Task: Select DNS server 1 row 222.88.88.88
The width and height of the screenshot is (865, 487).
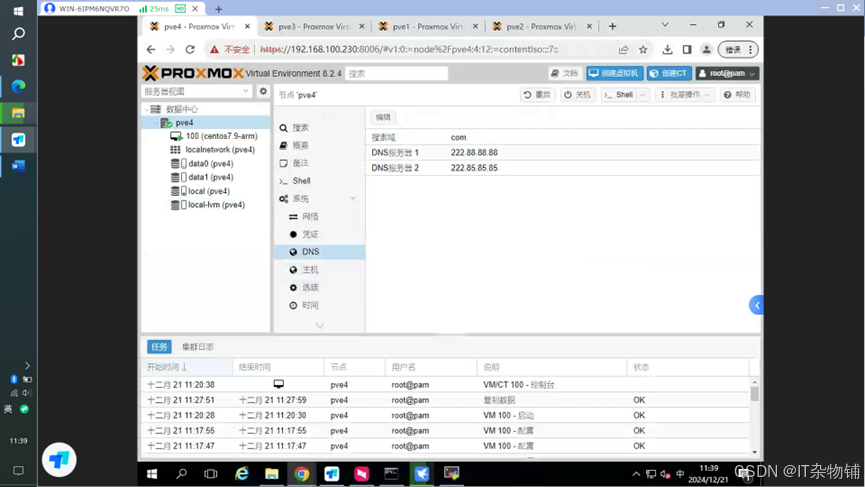Action: click(563, 152)
